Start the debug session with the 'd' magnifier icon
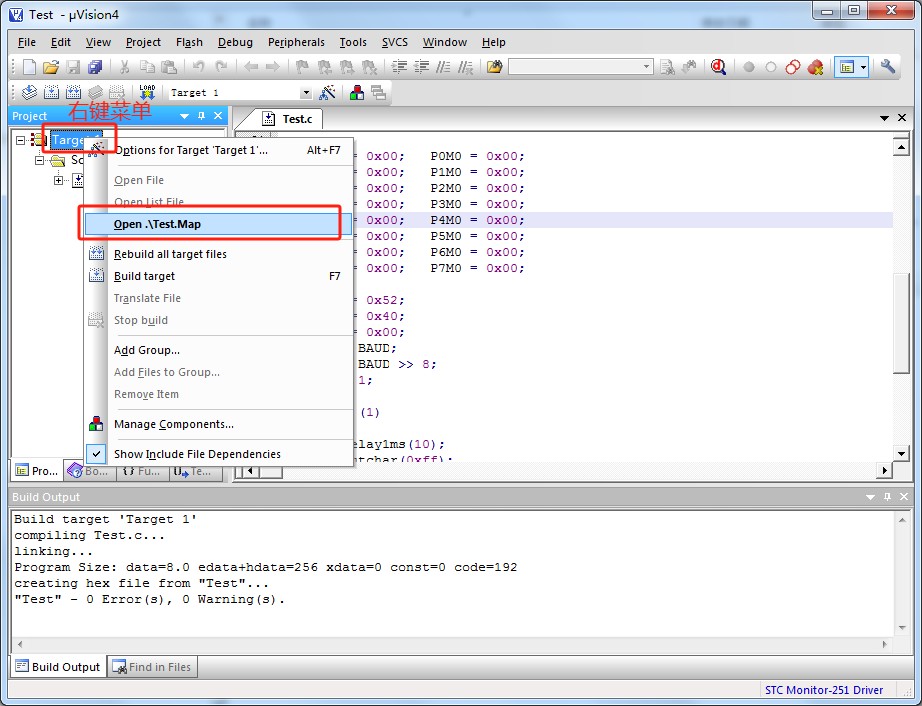Viewport: 922px width, 706px height. (x=718, y=67)
